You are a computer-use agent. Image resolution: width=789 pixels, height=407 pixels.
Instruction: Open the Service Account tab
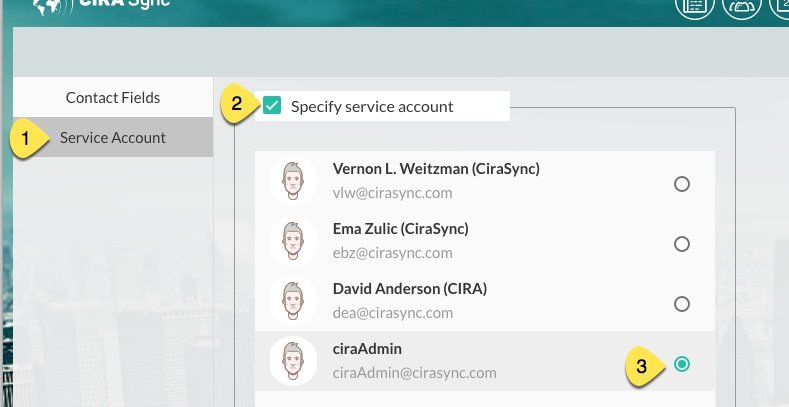click(x=113, y=138)
